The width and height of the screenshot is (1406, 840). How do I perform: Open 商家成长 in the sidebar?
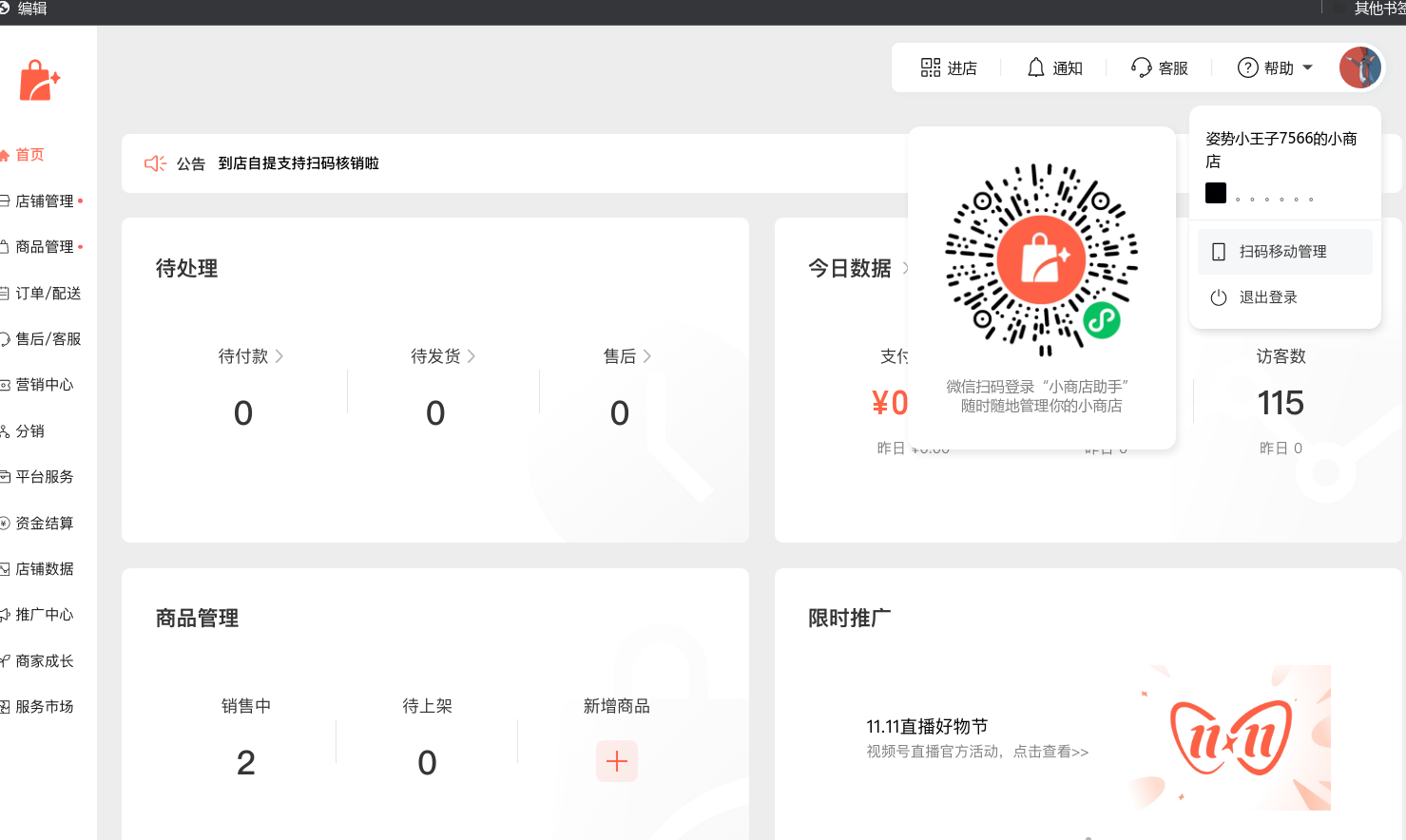(44, 660)
